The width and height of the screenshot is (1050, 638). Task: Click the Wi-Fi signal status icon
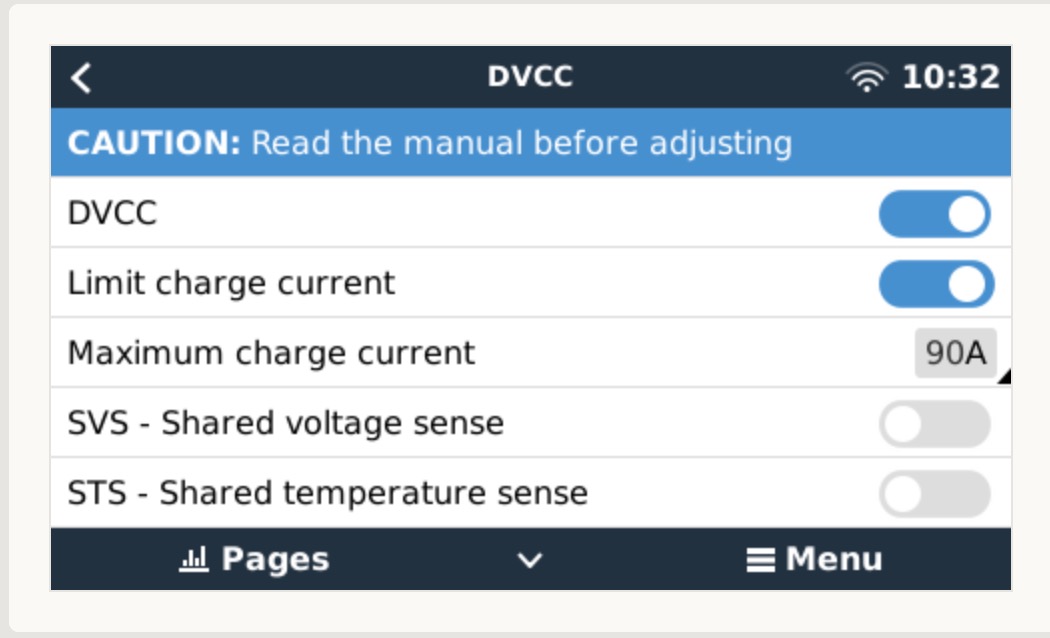(867, 78)
